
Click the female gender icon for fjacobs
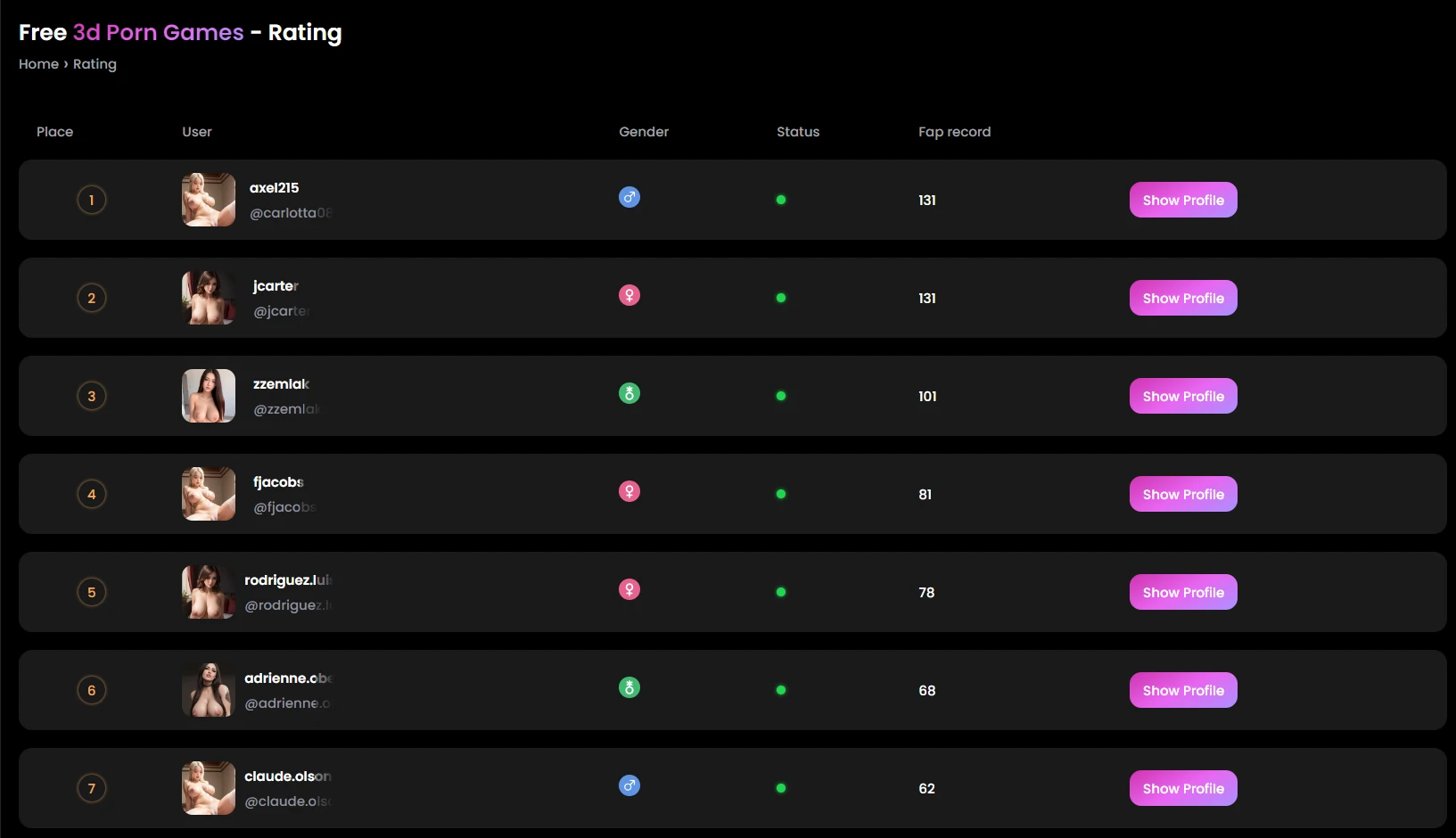[629, 491]
